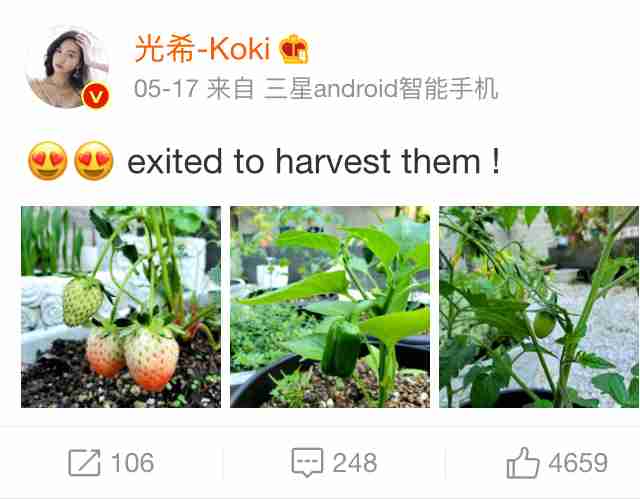
Task: Click the 05-17 post timestamp
Action: [x=166, y=88]
